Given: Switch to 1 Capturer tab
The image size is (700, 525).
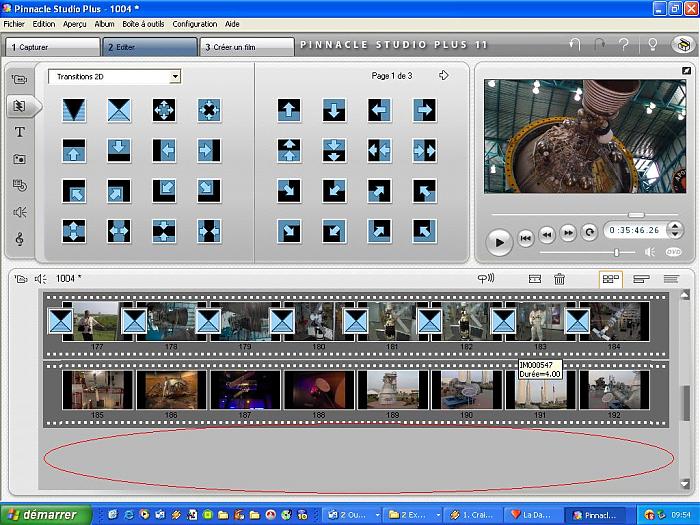Looking at the screenshot, I should pos(52,47).
